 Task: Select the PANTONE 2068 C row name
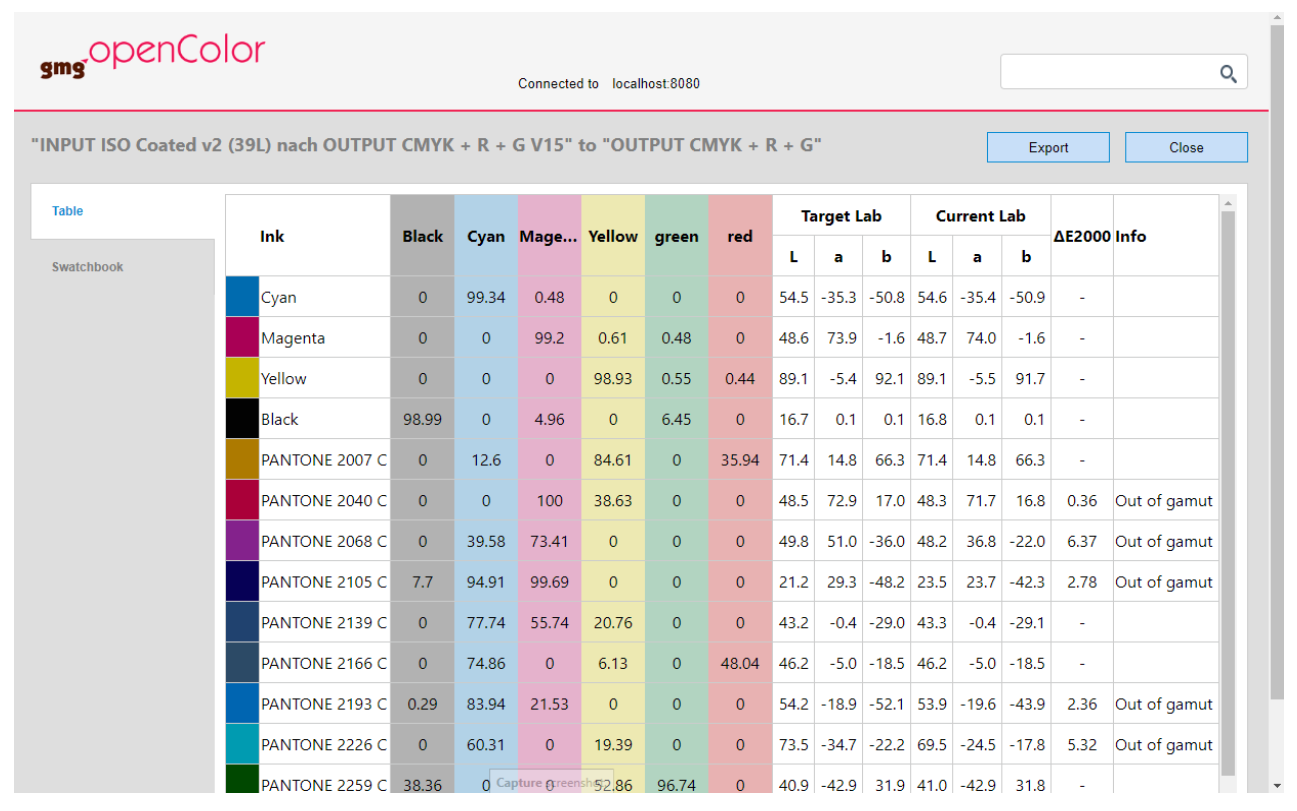325,541
